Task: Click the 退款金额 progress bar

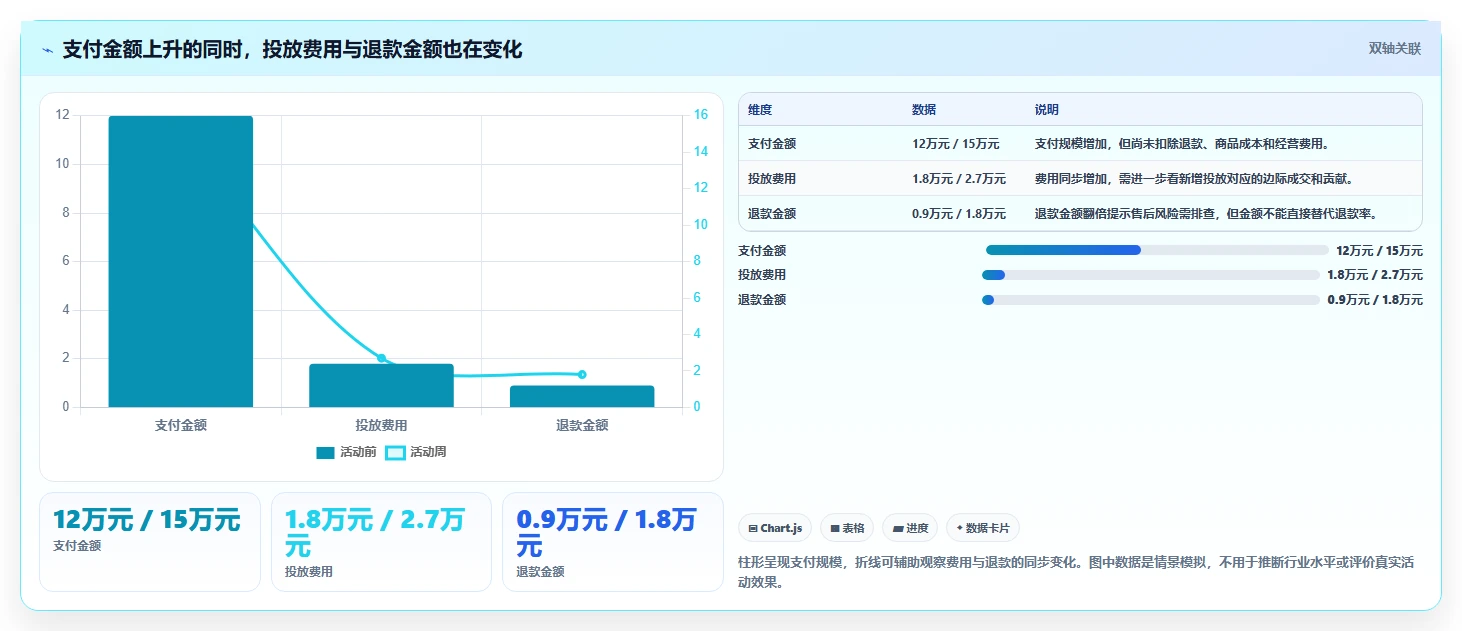Action: (x=1151, y=300)
